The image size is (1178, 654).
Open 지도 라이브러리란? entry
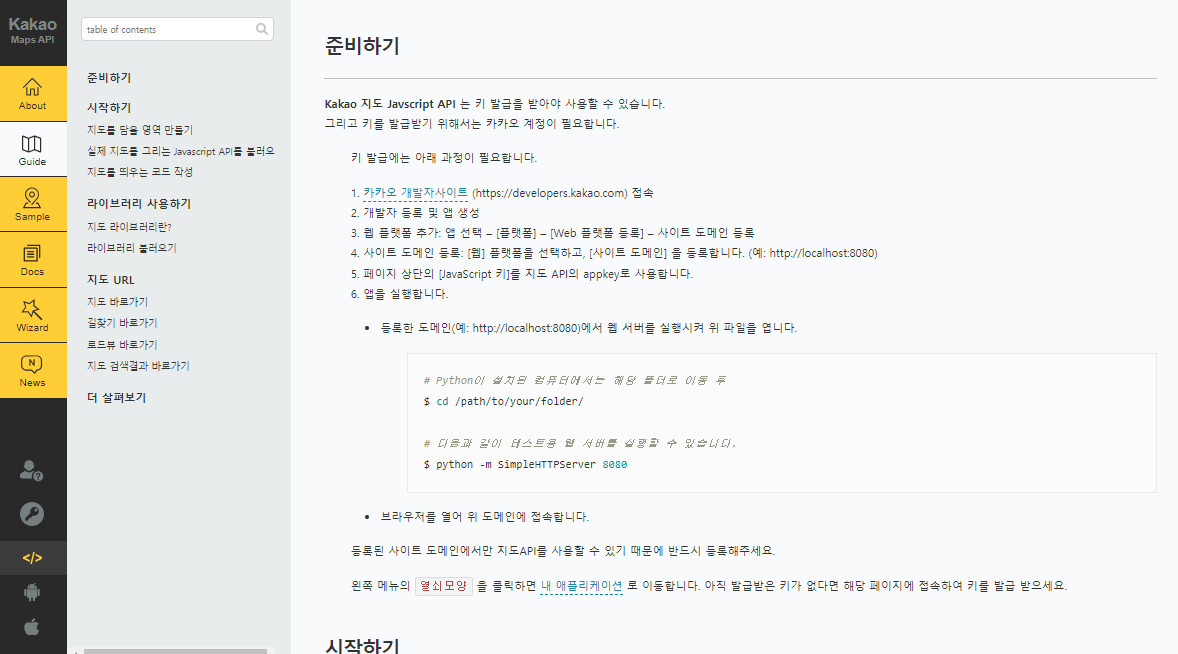(x=129, y=227)
